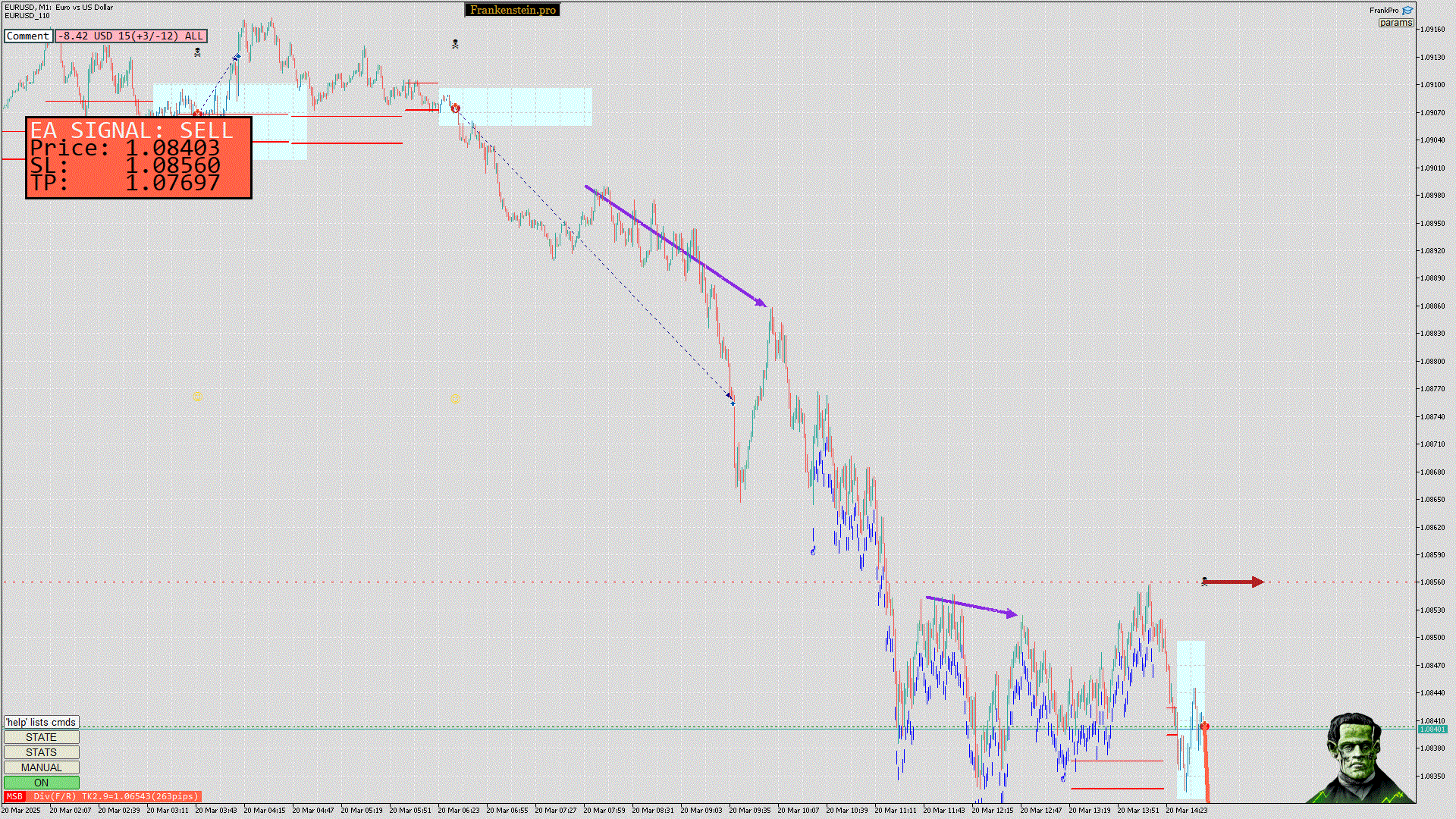This screenshot has height=819, width=1456.
Task: Open the Frankenstein.pro title link
Action: tap(513, 10)
